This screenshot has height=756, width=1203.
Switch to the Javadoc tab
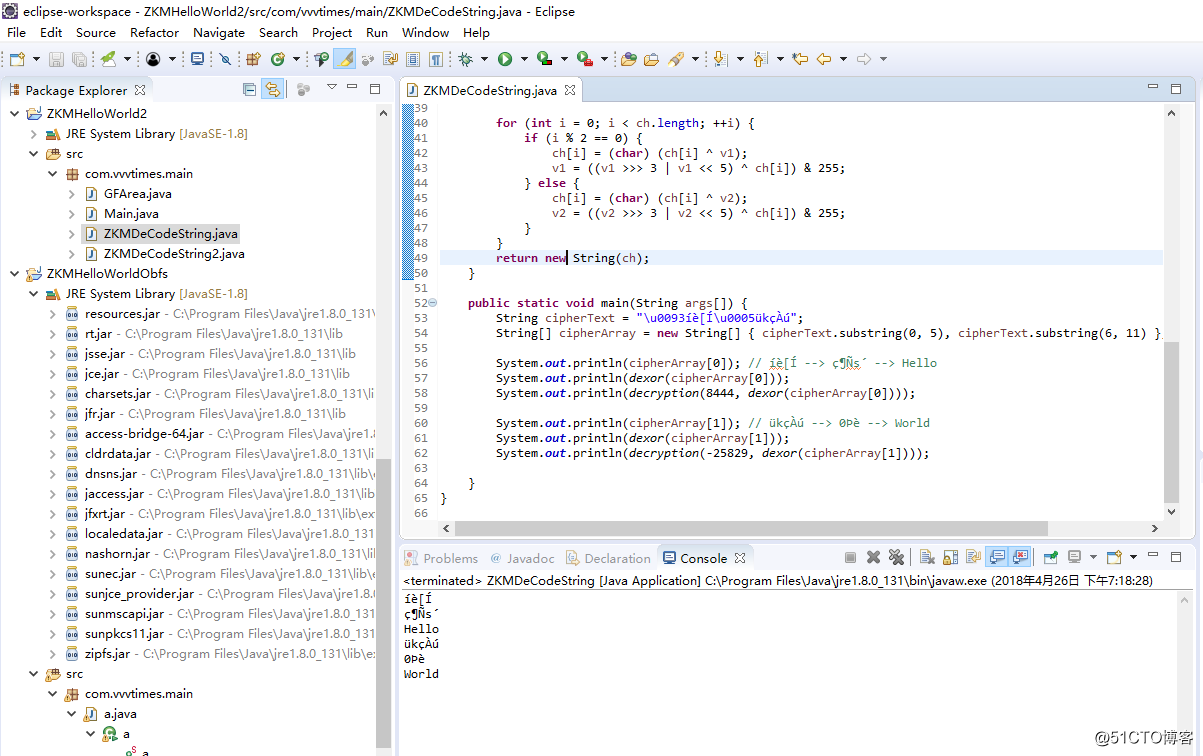pos(521,558)
